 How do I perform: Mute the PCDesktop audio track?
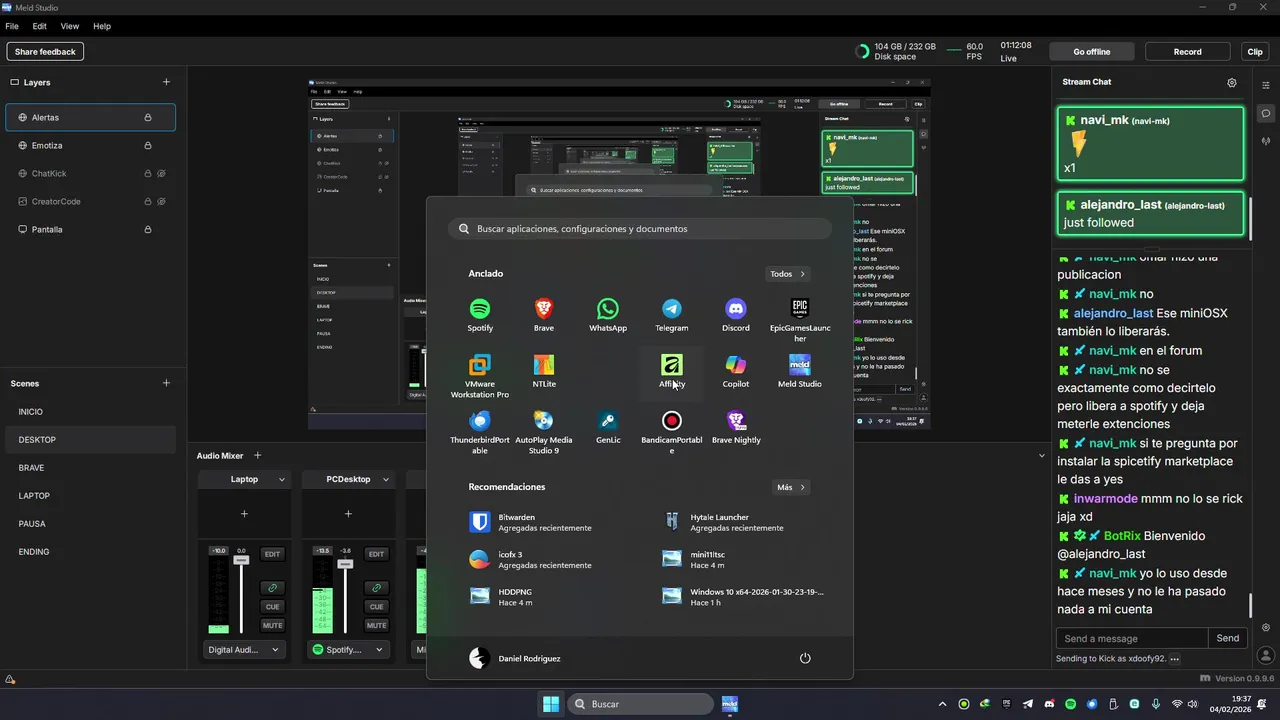376,625
